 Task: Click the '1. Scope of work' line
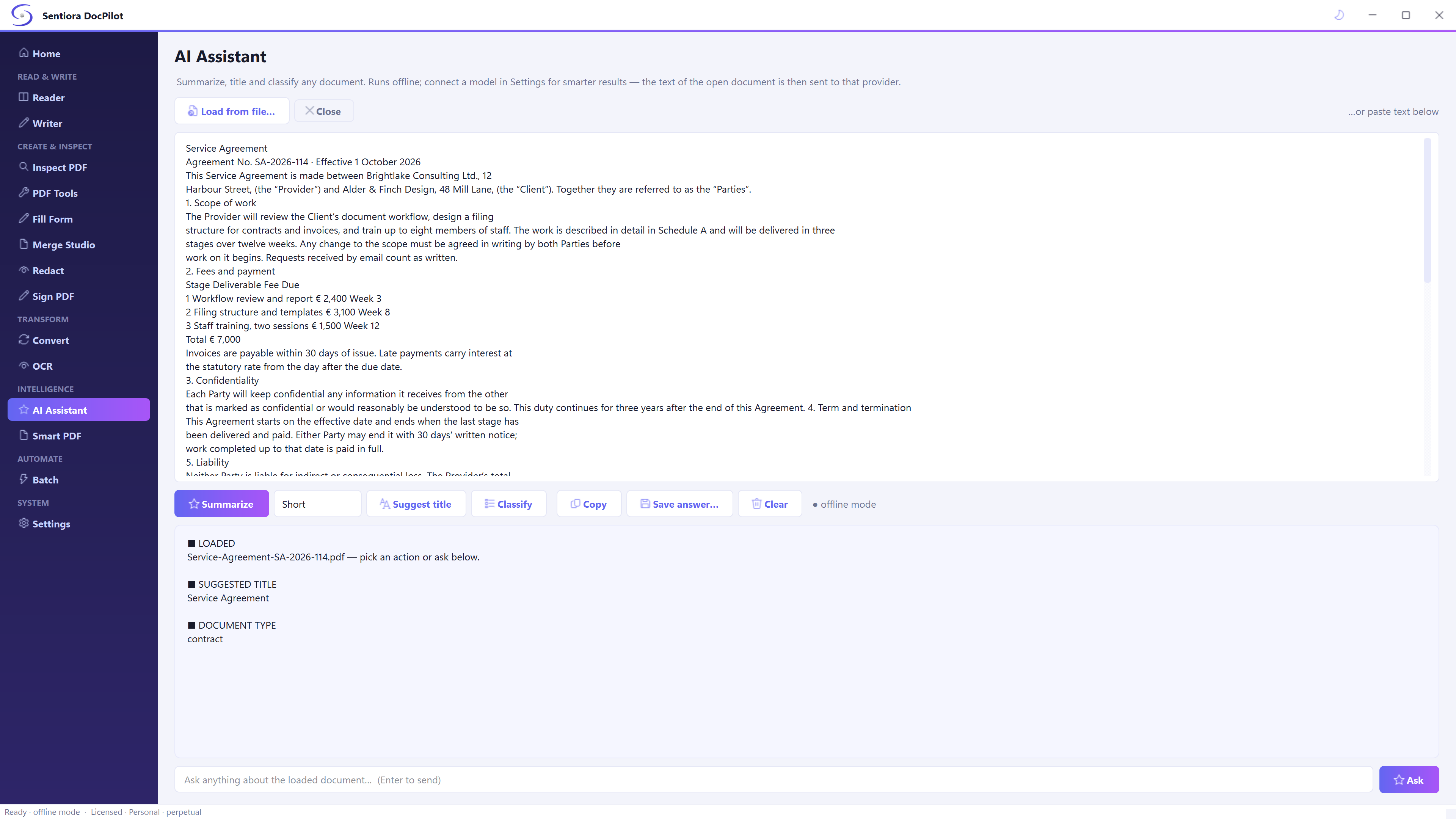[x=221, y=202]
